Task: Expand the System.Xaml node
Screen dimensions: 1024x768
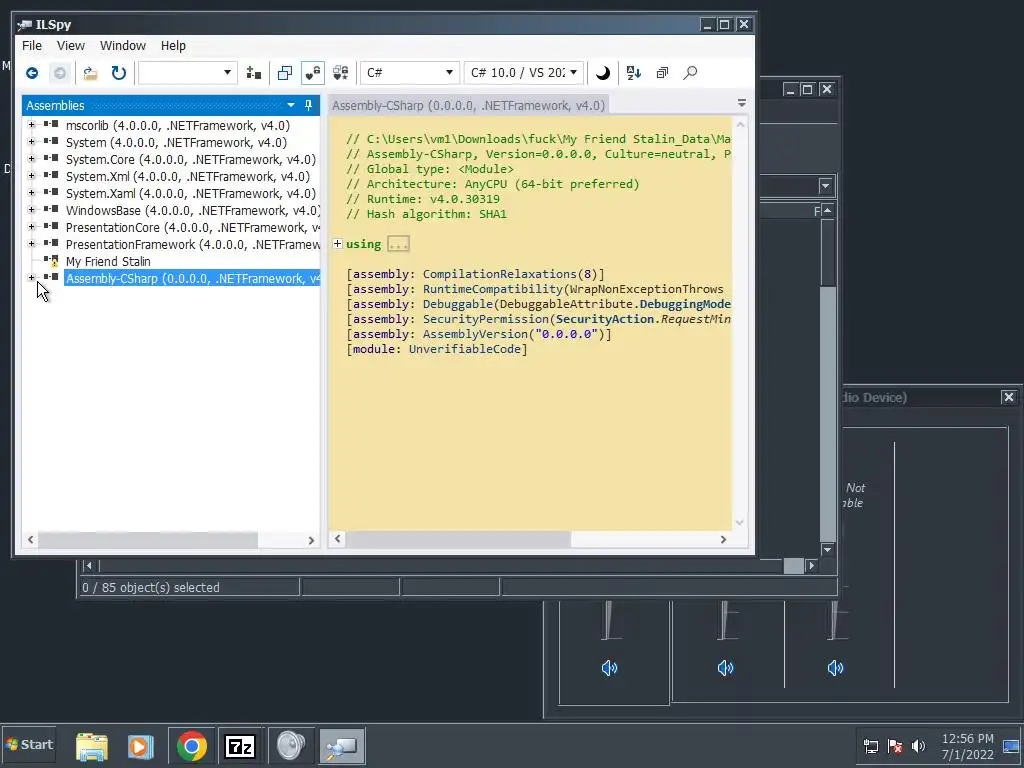Action: tap(31, 192)
